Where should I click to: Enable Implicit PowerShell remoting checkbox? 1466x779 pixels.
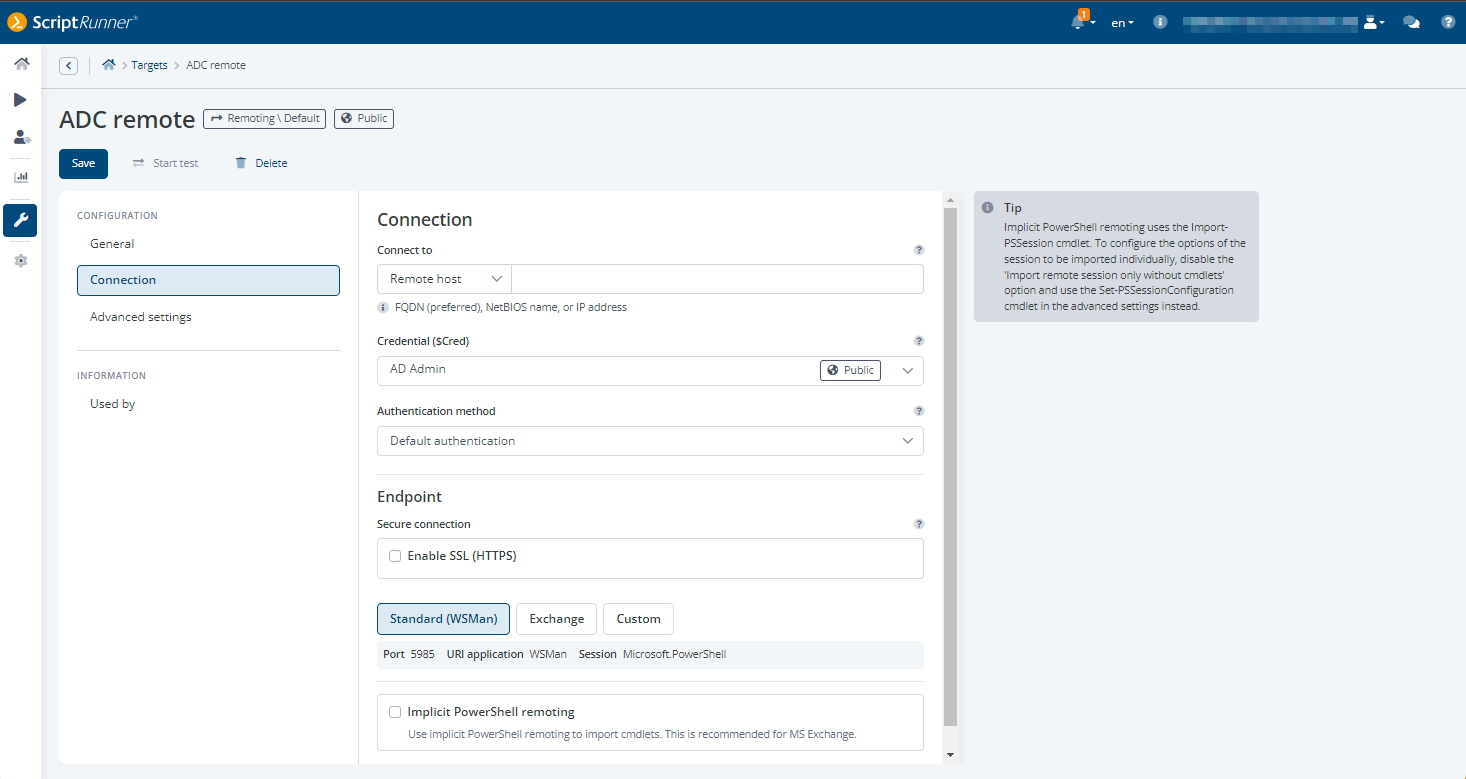click(x=395, y=712)
